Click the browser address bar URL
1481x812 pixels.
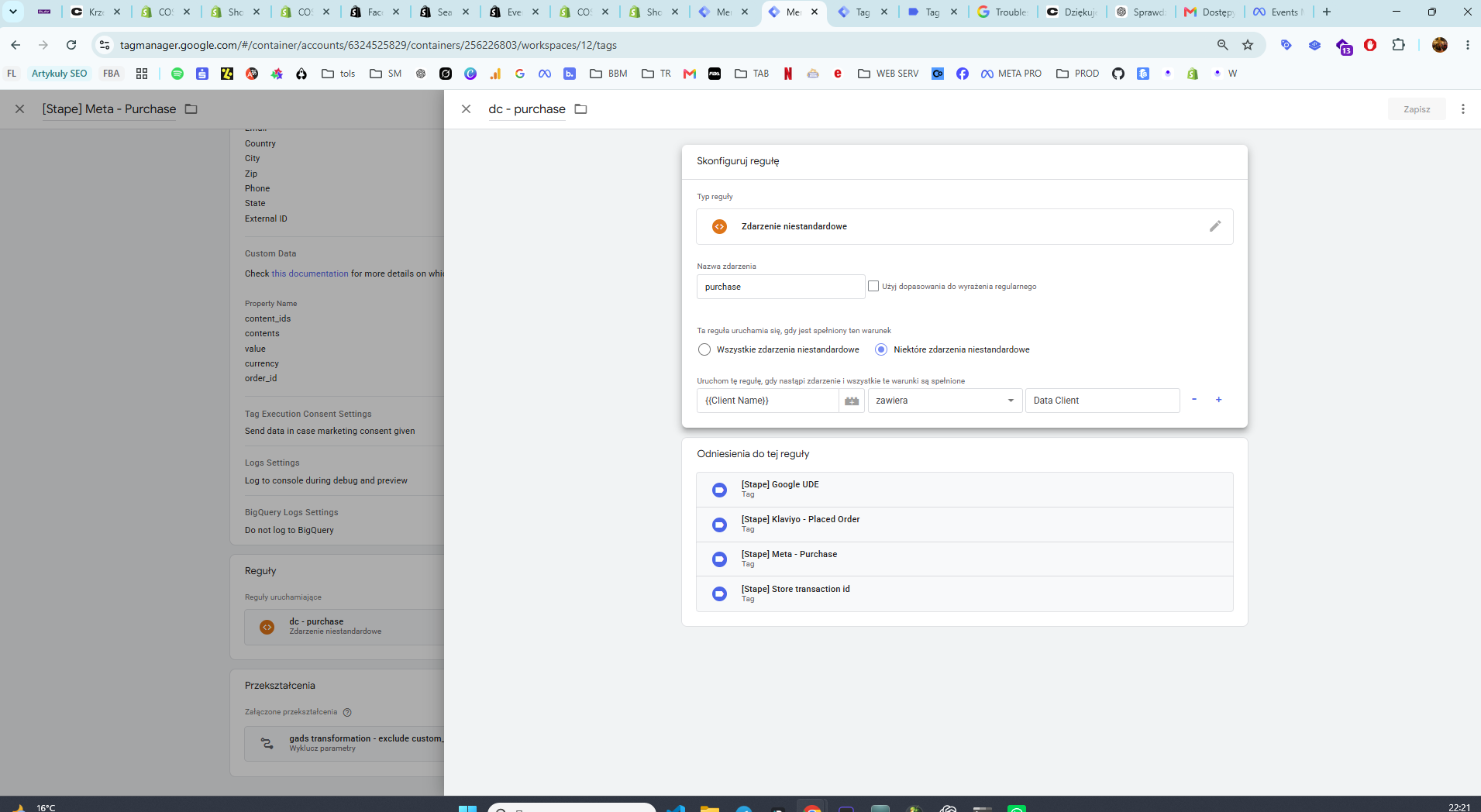[x=368, y=45]
